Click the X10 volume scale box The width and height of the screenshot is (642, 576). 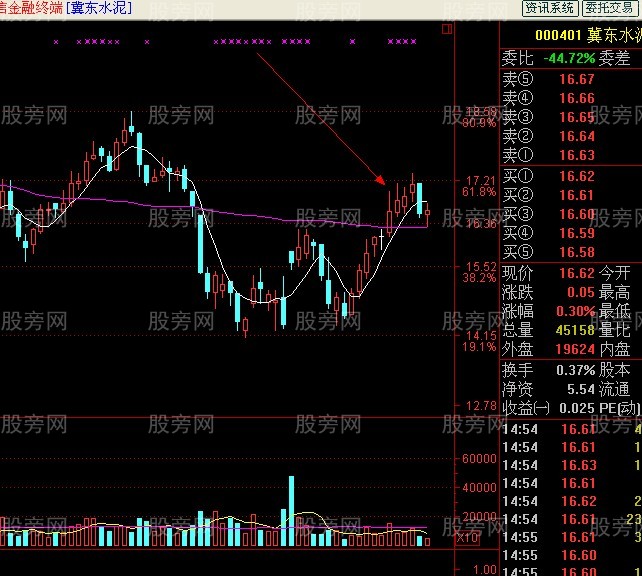click(x=467, y=538)
